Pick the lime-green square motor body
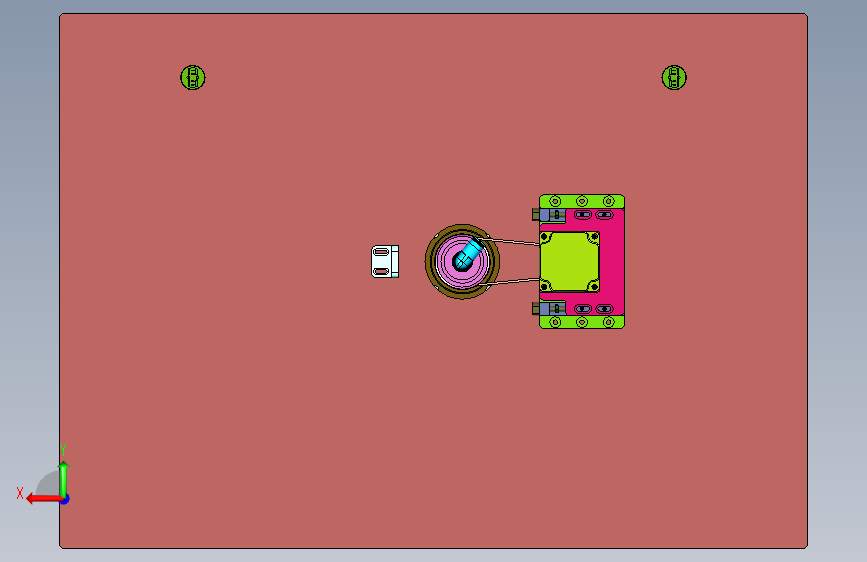The width and height of the screenshot is (867, 562). 569,261
